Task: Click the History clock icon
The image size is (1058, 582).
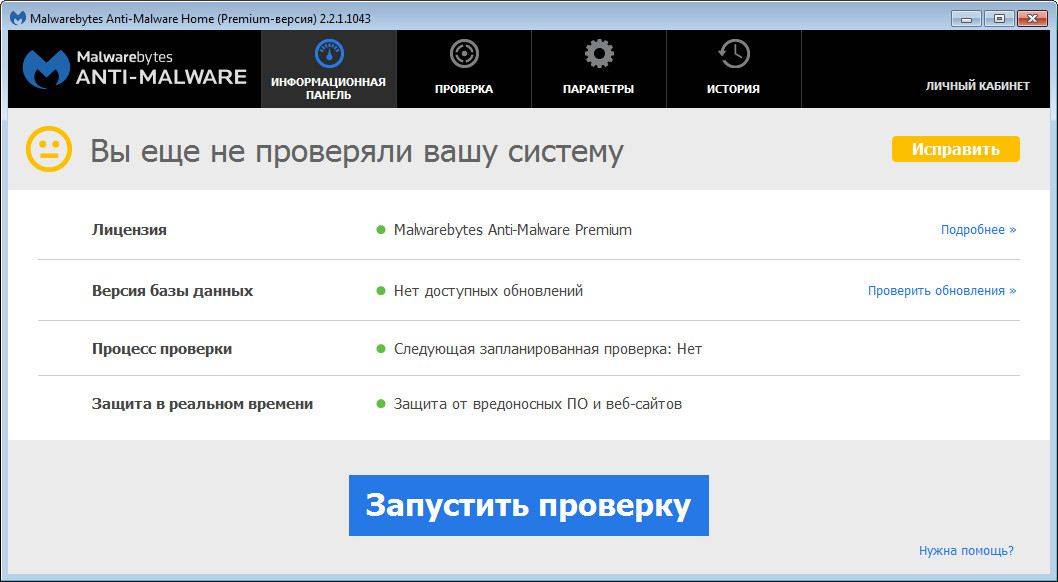Action: (733, 53)
